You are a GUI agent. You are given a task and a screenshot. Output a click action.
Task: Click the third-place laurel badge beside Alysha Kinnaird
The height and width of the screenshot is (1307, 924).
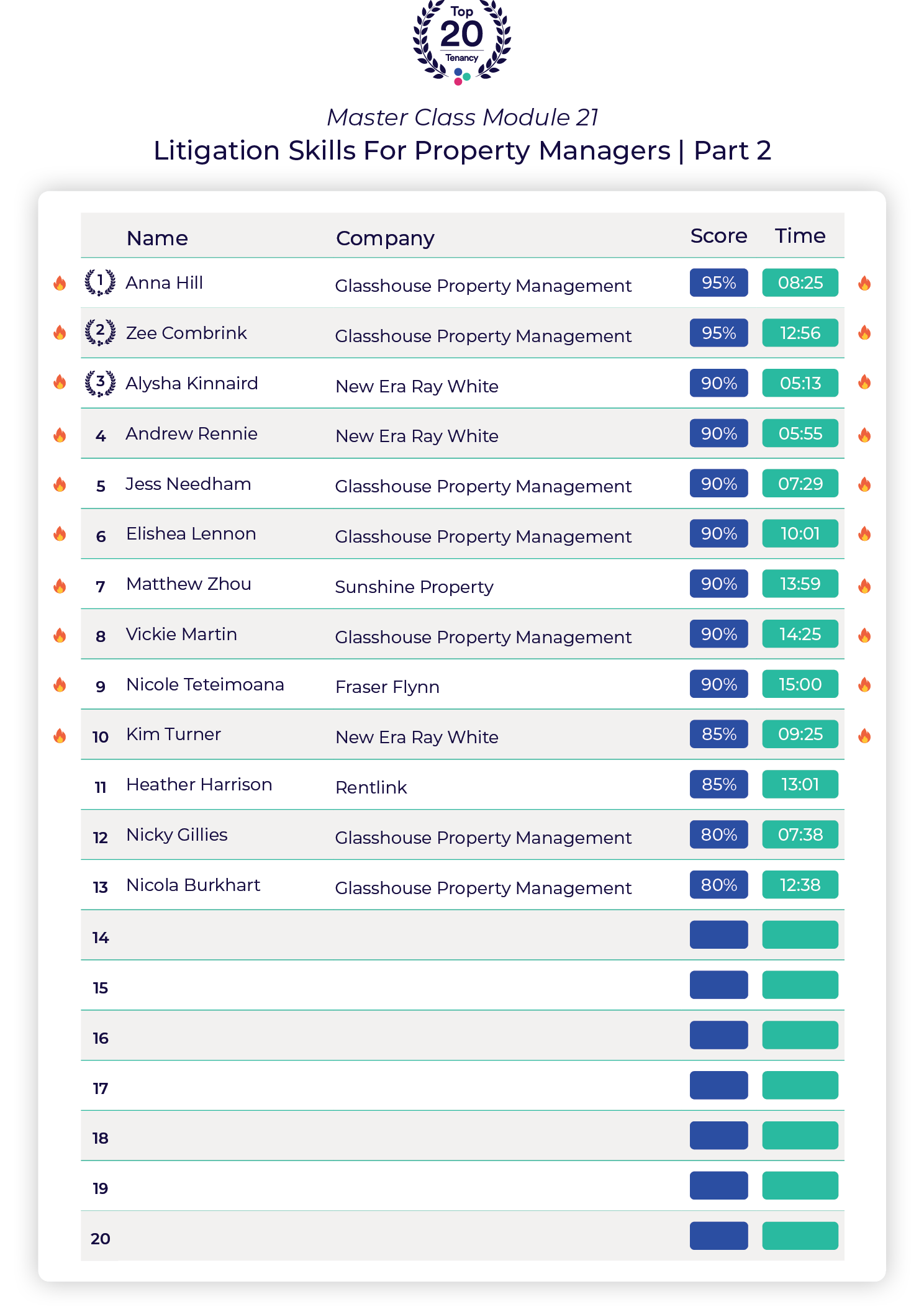coord(100,383)
